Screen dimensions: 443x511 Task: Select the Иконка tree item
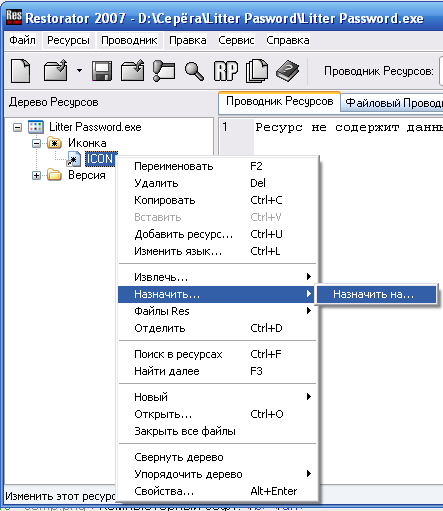point(87,143)
